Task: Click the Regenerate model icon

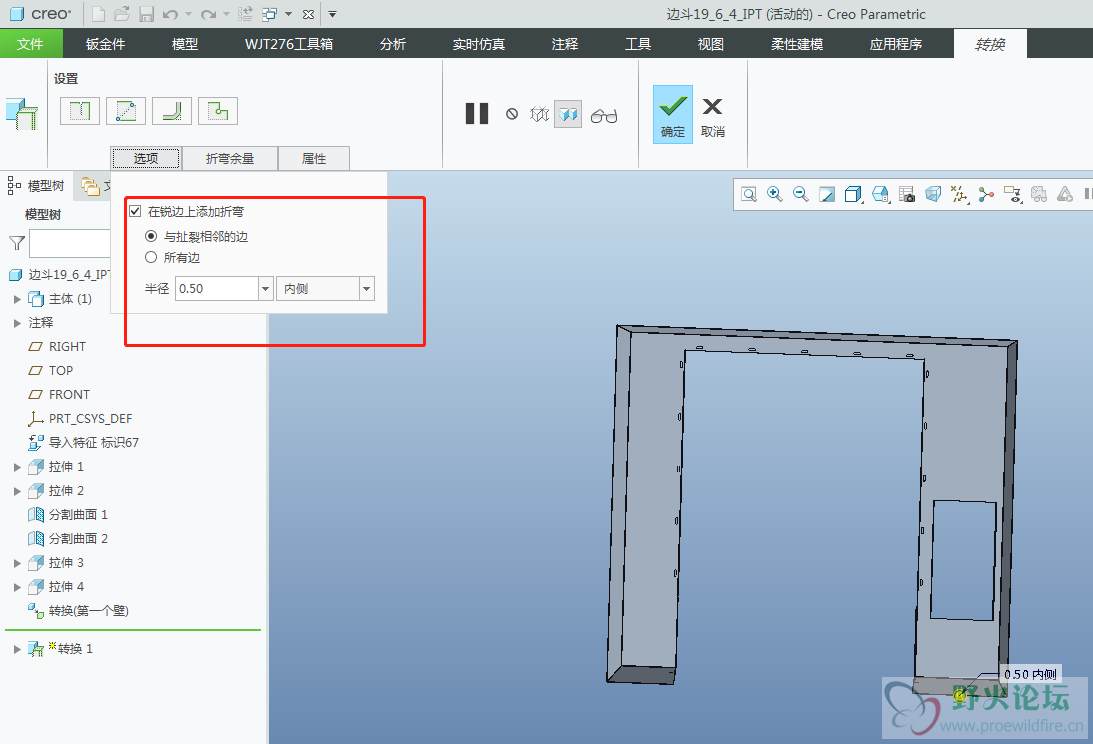Action: (x=245, y=14)
